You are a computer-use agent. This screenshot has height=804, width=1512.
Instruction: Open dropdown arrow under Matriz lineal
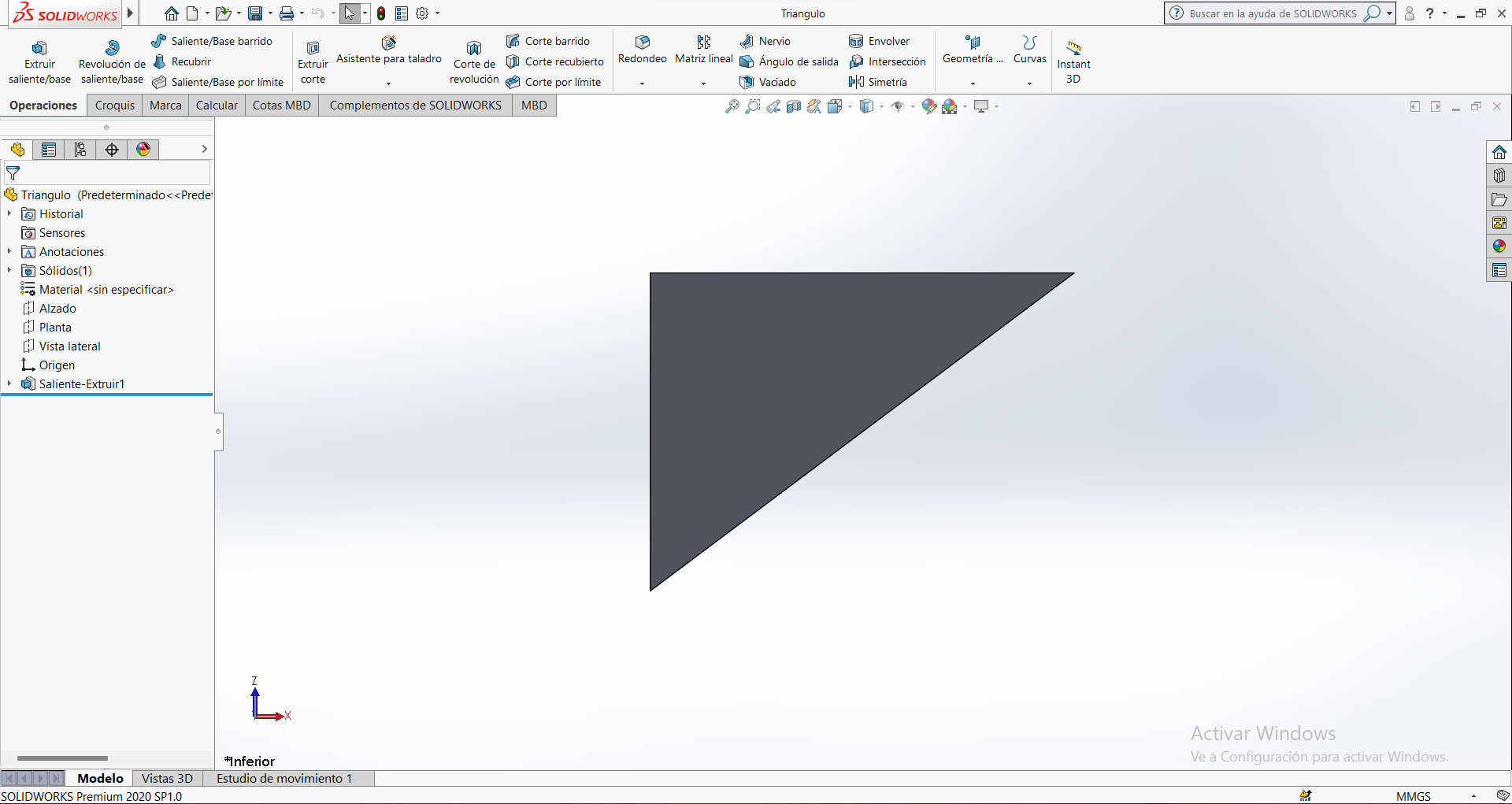[704, 83]
